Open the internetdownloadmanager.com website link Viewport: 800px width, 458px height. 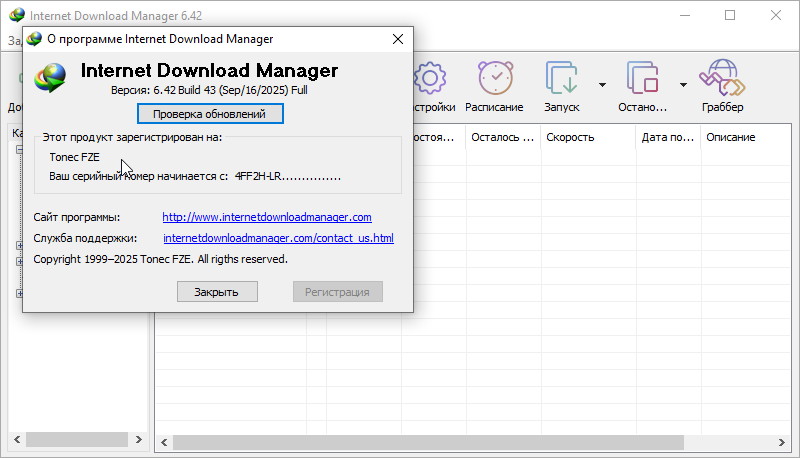[267, 217]
